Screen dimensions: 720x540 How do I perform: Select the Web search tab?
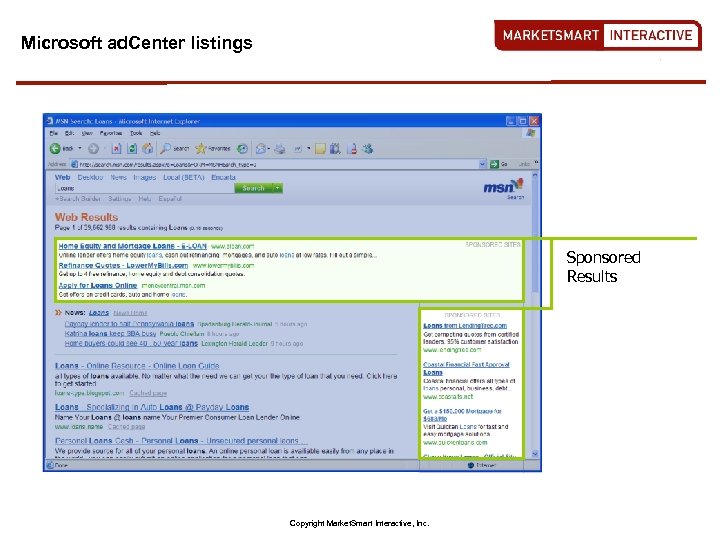pos(62,177)
